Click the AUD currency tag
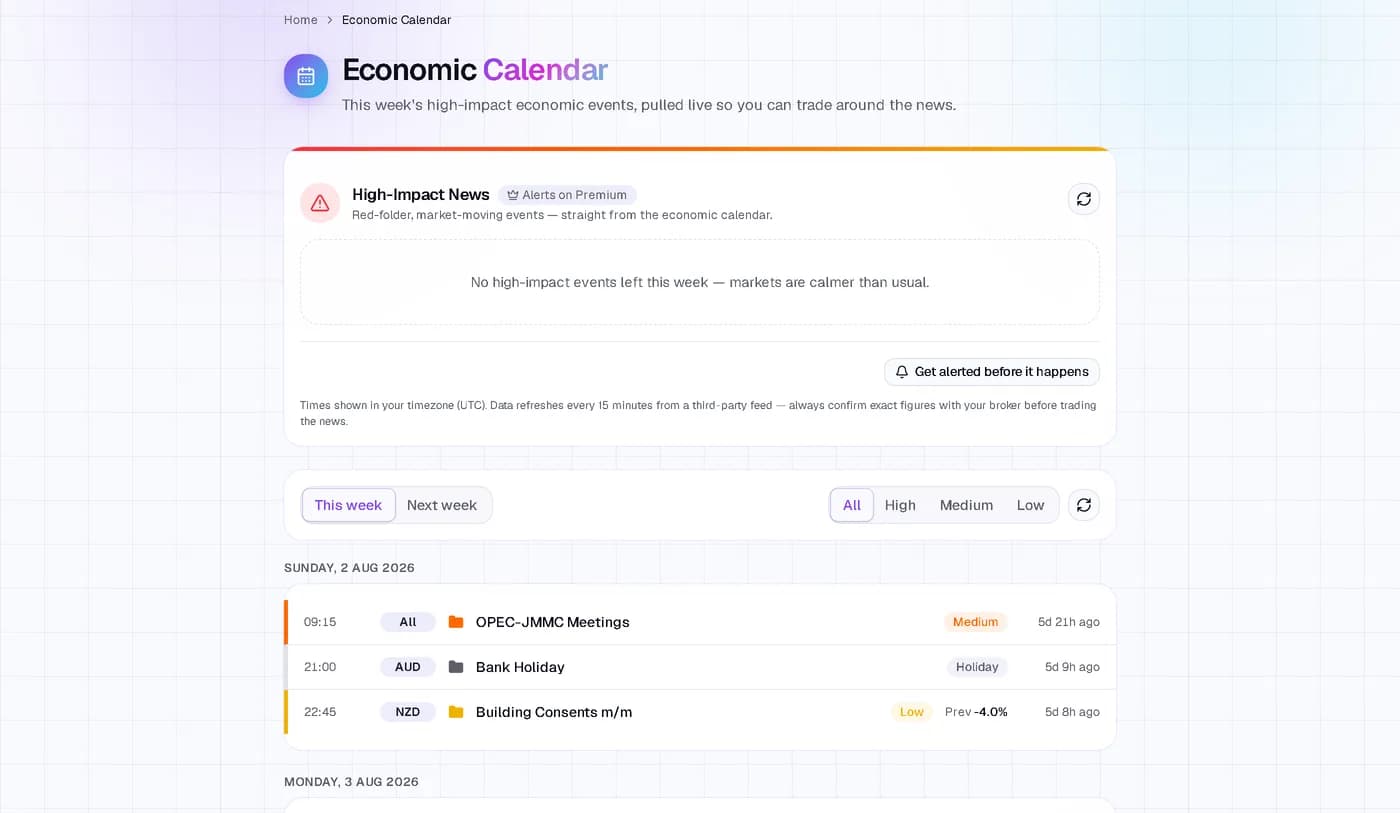Image resolution: width=1400 pixels, height=813 pixels. click(408, 667)
